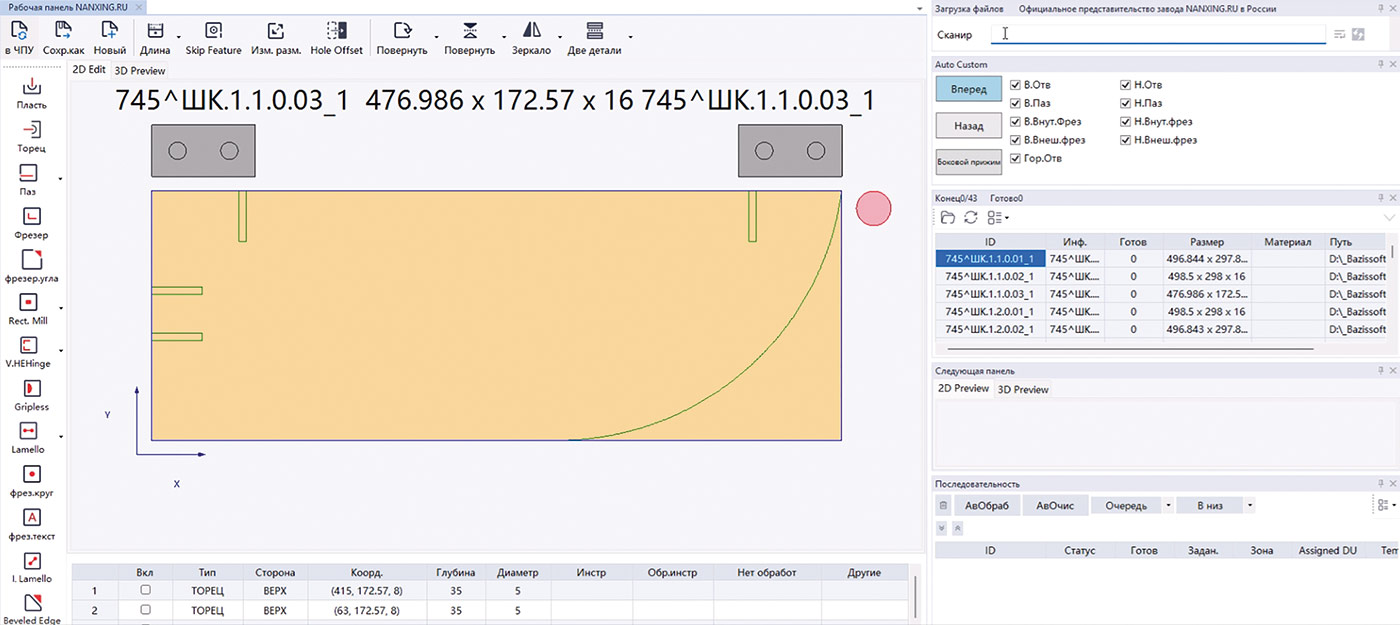1400x625 pixels.
Task: Uncheck the В.Отв checkbox
Action: click(x=1016, y=85)
